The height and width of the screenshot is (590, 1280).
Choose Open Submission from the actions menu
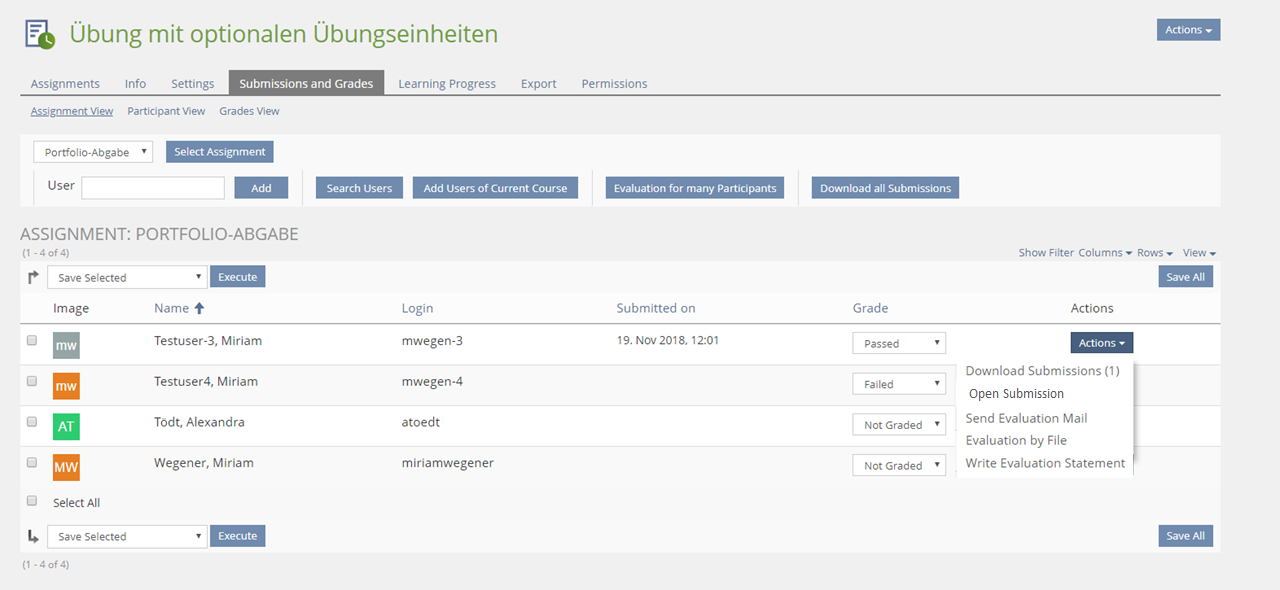pyautogui.click(x=1016, y=394)
